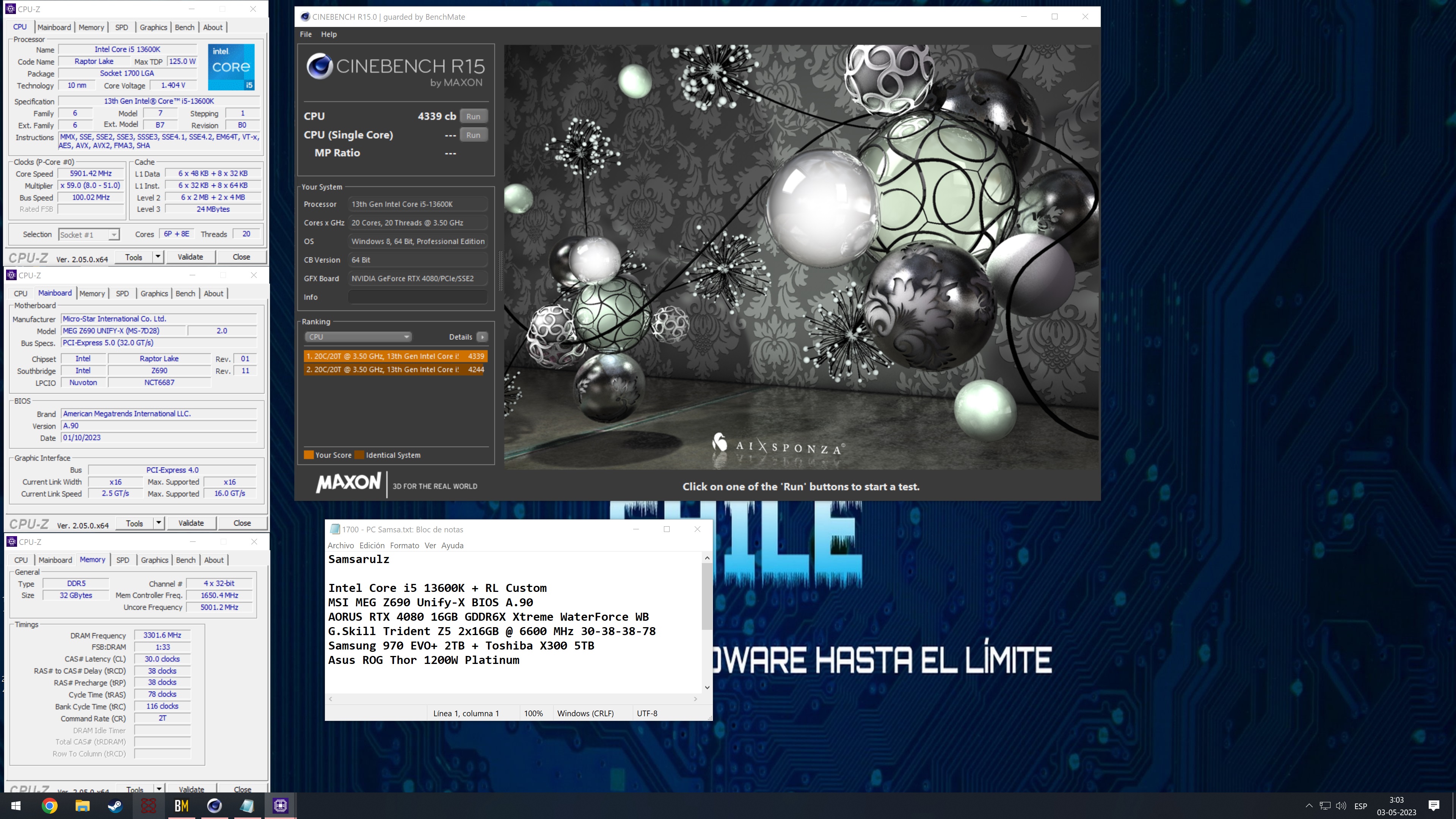Click Cinebench R15 logo sphere

click(319, 66)
